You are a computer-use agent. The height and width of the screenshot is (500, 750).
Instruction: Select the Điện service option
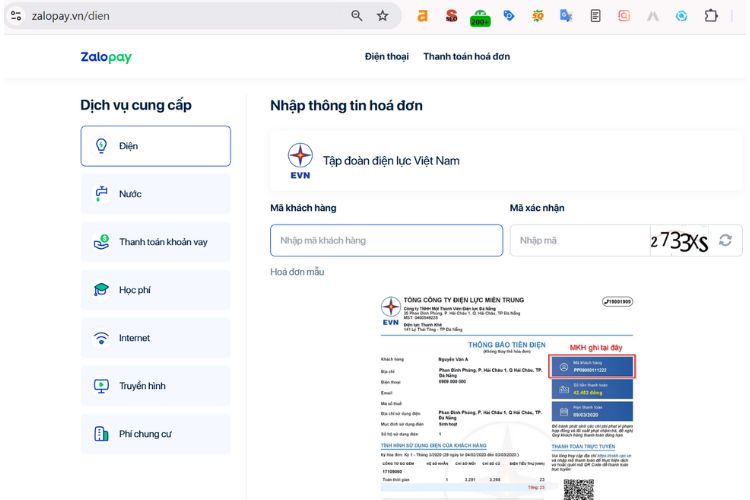click(155, 146)
